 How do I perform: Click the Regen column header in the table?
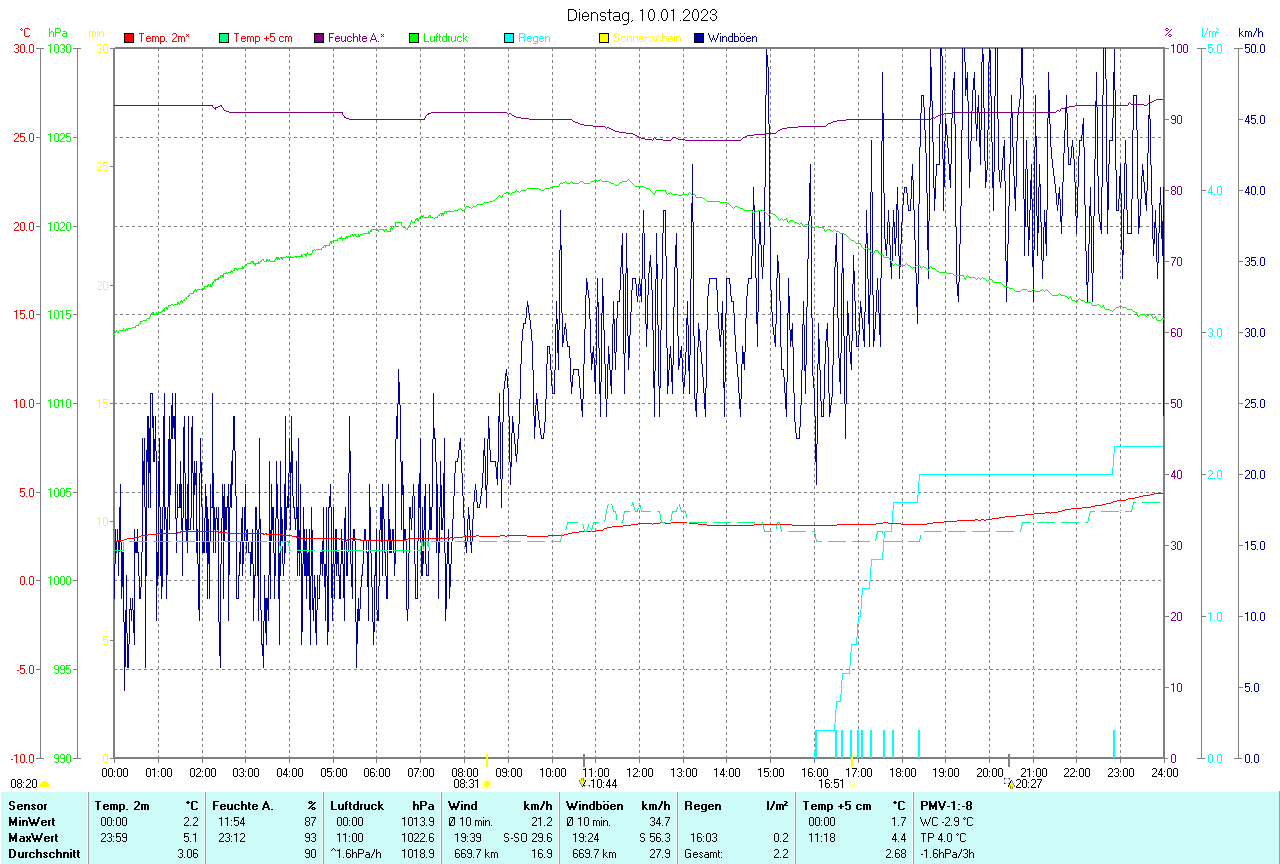coord(703,806)
